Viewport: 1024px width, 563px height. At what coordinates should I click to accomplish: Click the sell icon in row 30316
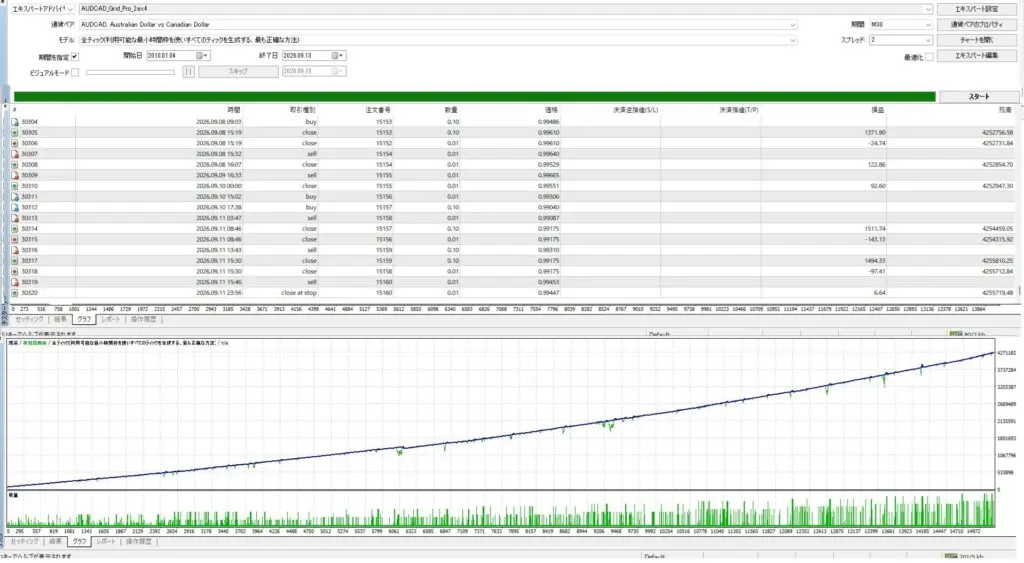point(14,250)
